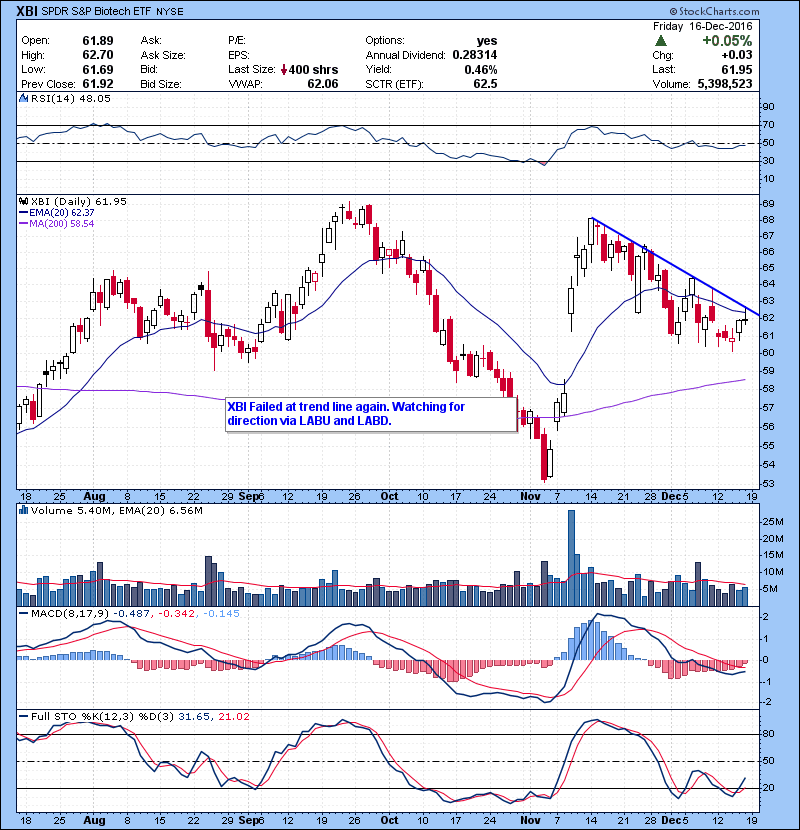Image resolution: width=800 pixels, height=830 pixels.
Task: Click the candlestick icon beside XBI (Daily)
Action: [23, 201]
